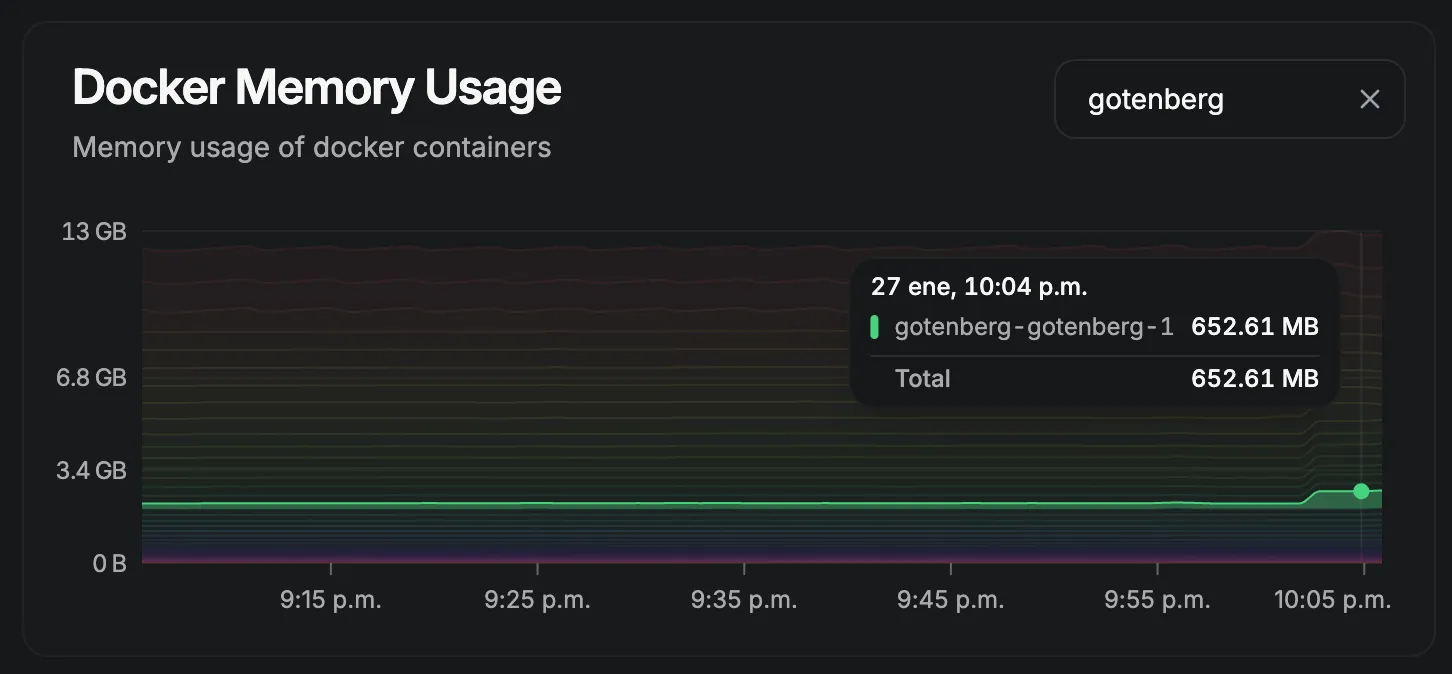This screenshot has width=1452, height=674.
Task: Click the Docker Memory Usage heading
Action: point(317,88)
